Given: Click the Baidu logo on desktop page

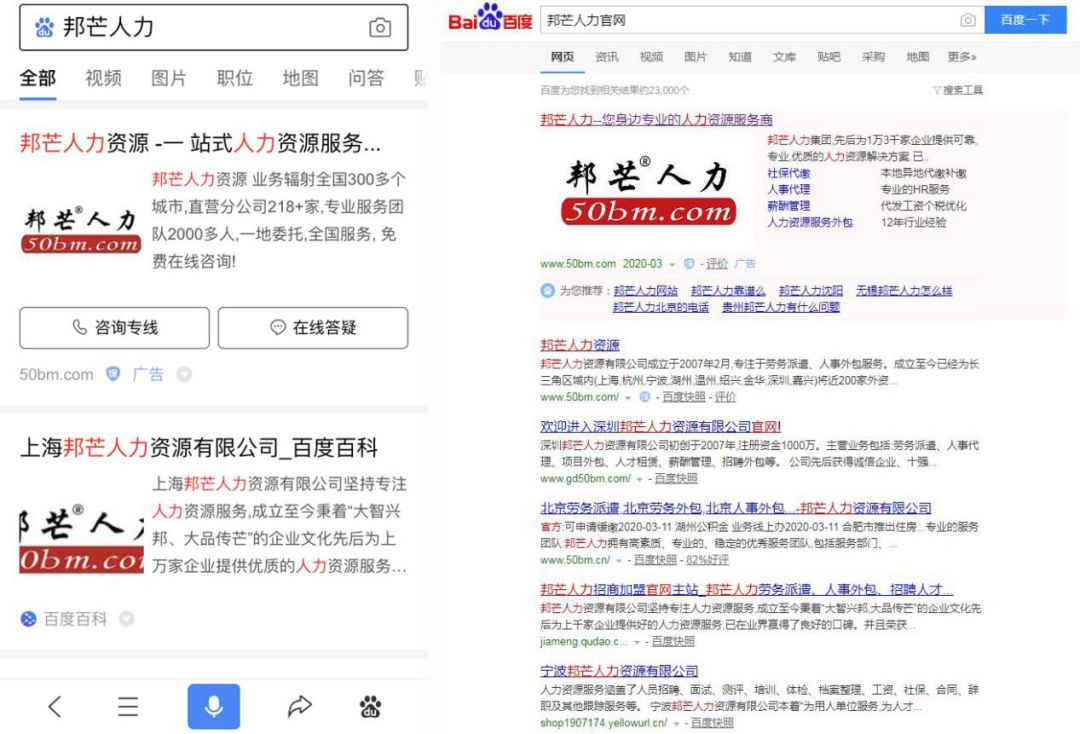Looking at the screenshot, I should pyautogui.click(x=490, y=19).
